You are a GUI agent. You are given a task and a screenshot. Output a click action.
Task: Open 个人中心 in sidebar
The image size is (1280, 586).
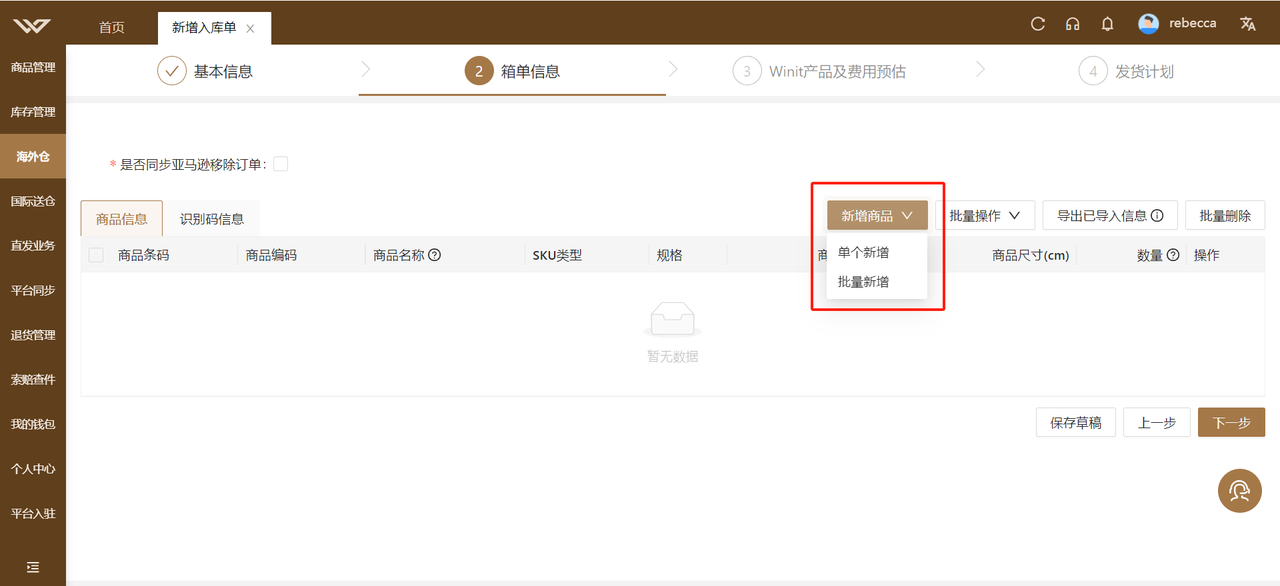pyautogui.click(x=33, y=468)
